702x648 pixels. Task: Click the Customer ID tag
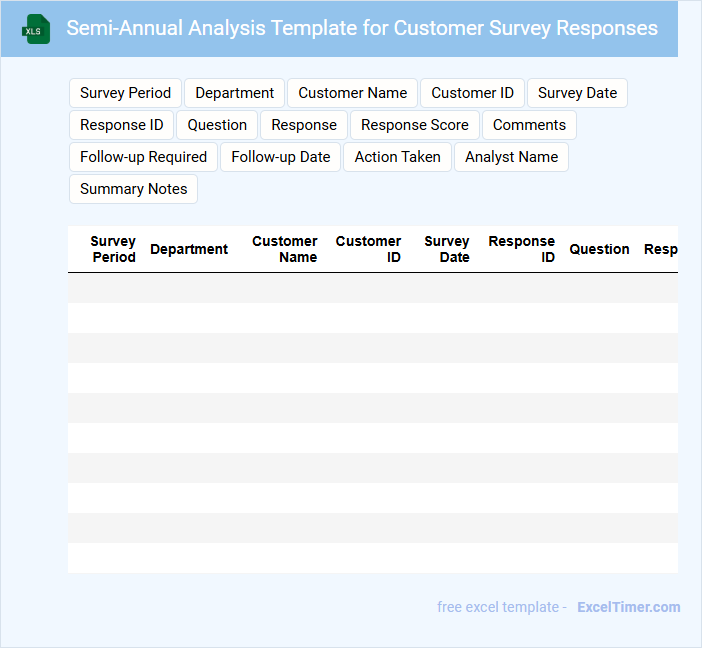pos(472,93)
